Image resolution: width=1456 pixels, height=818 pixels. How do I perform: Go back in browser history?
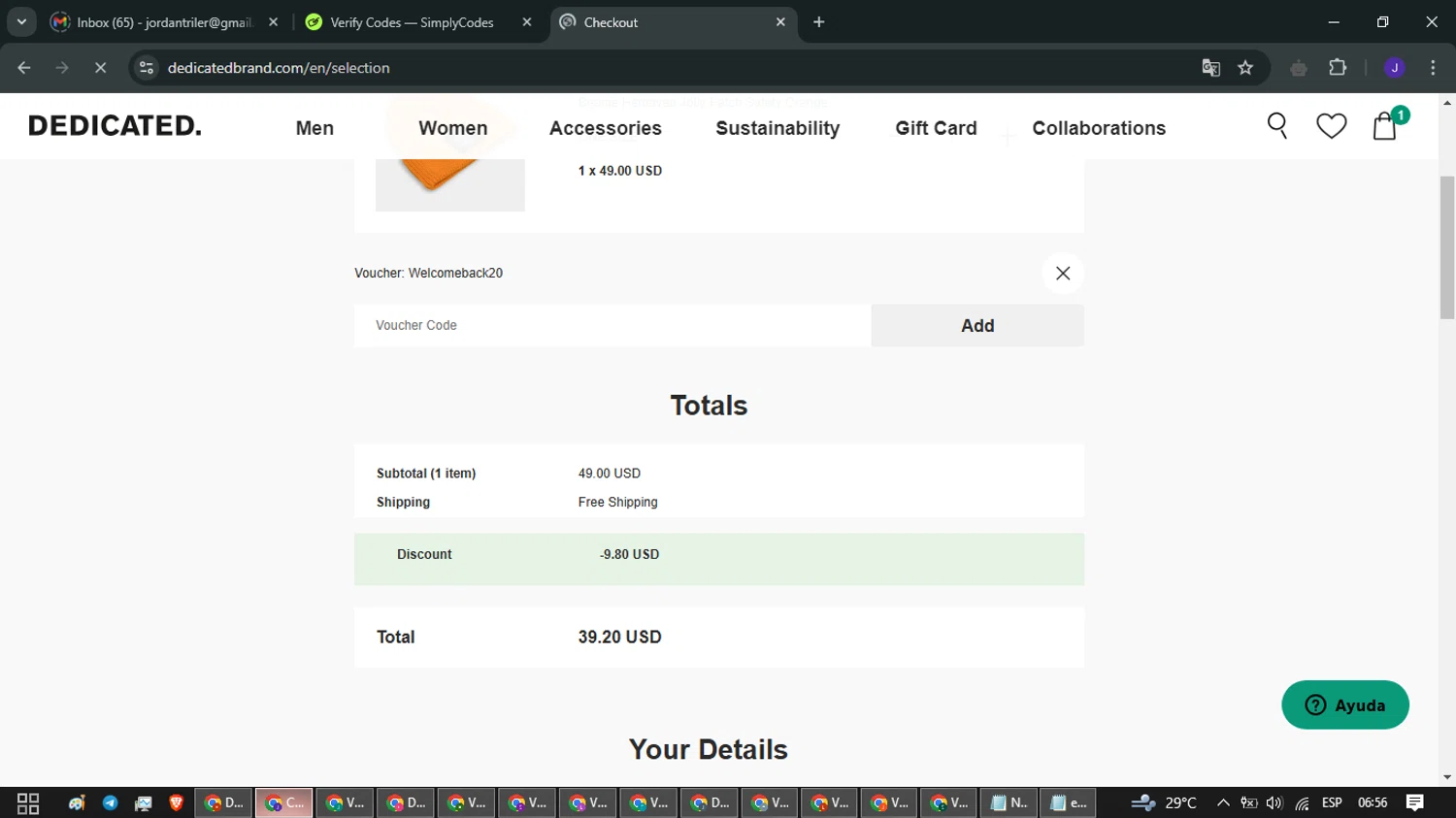[x=24, y=68]
